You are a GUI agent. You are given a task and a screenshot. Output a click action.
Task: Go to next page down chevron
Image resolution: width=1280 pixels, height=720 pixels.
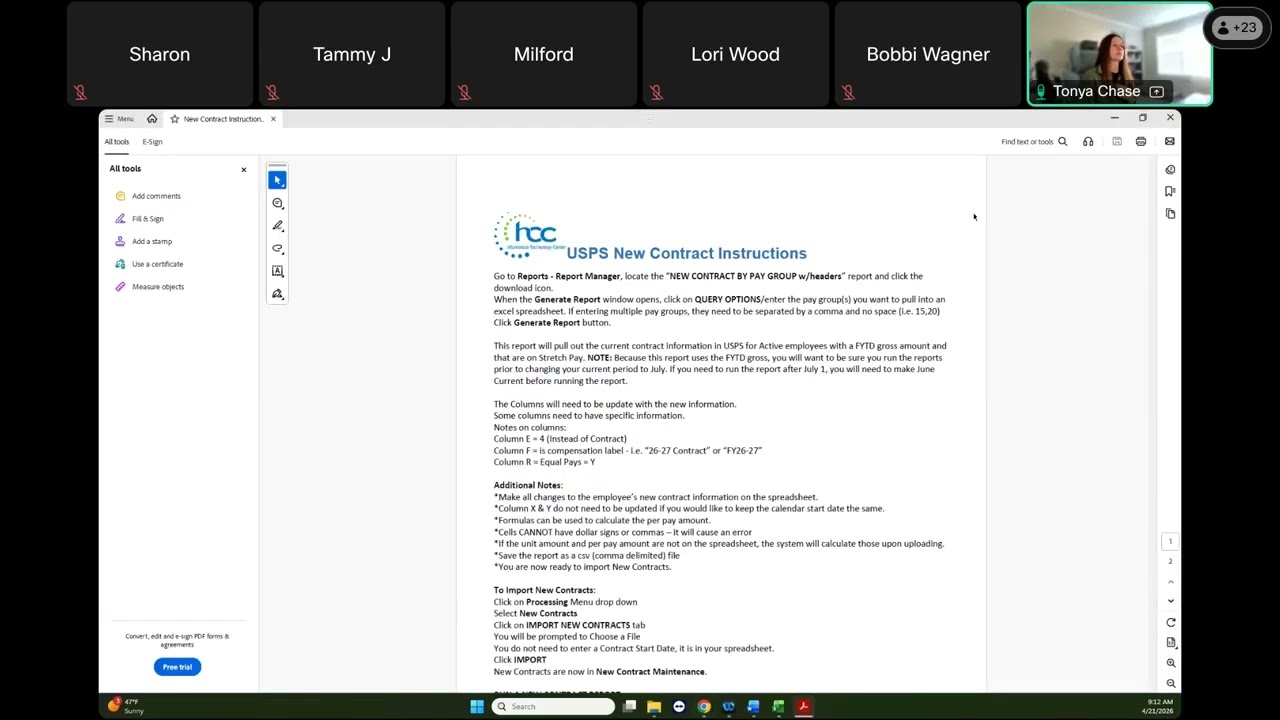point(1171,601)
